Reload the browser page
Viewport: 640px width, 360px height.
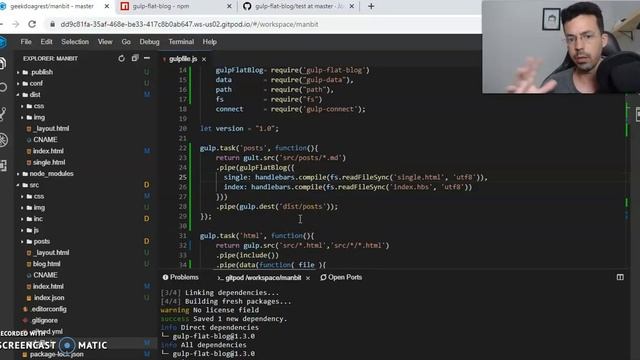pos(32,24)
